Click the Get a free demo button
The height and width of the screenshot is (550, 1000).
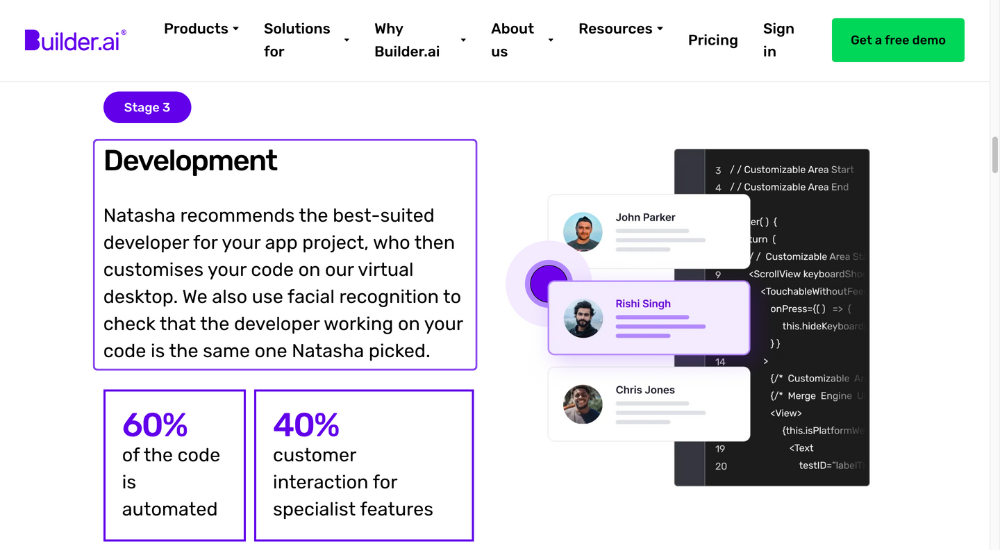[898, 40]
